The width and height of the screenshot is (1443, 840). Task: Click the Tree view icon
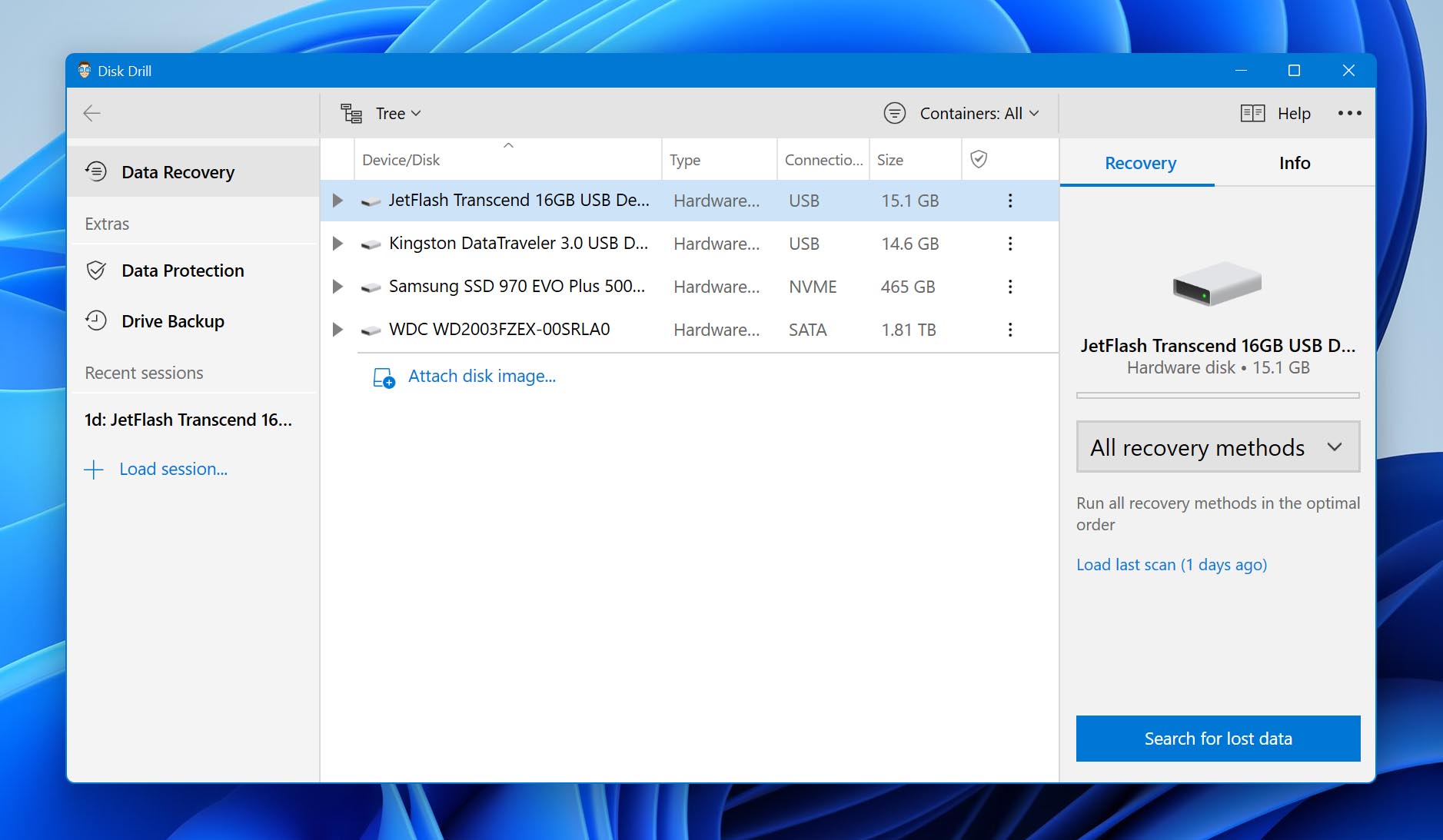pyautogui.click(x=351, y=114)
